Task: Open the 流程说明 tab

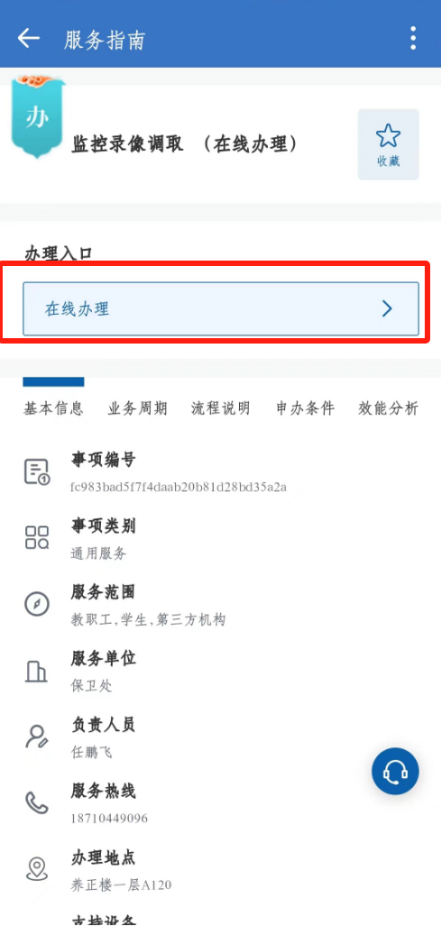Action: click(x=221, y=408)
